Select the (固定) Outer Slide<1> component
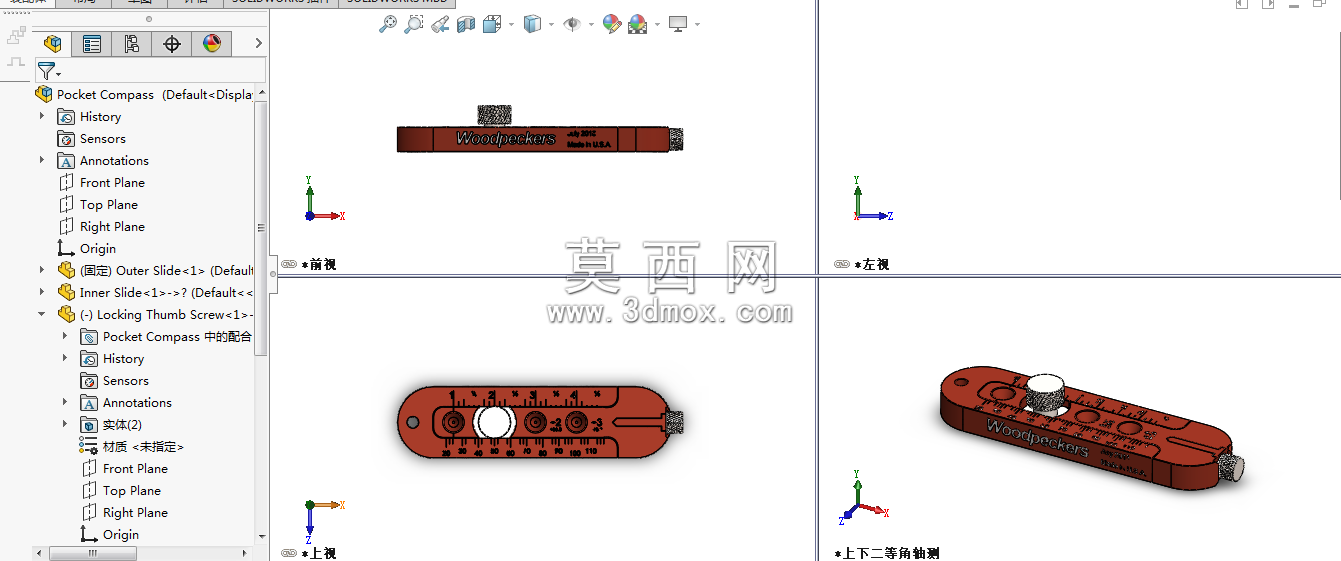The width and height of the screenshot is (1341, 561). click(x=155, y=271)
